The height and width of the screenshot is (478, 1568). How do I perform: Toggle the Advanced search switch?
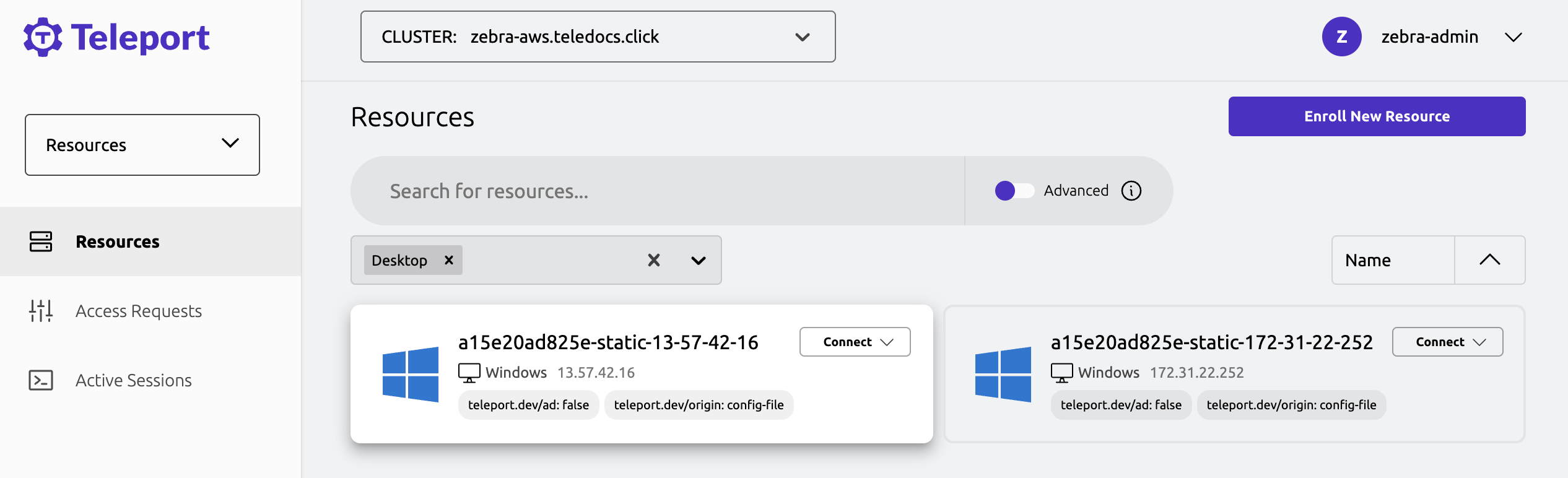click(x=1014, y=191)
